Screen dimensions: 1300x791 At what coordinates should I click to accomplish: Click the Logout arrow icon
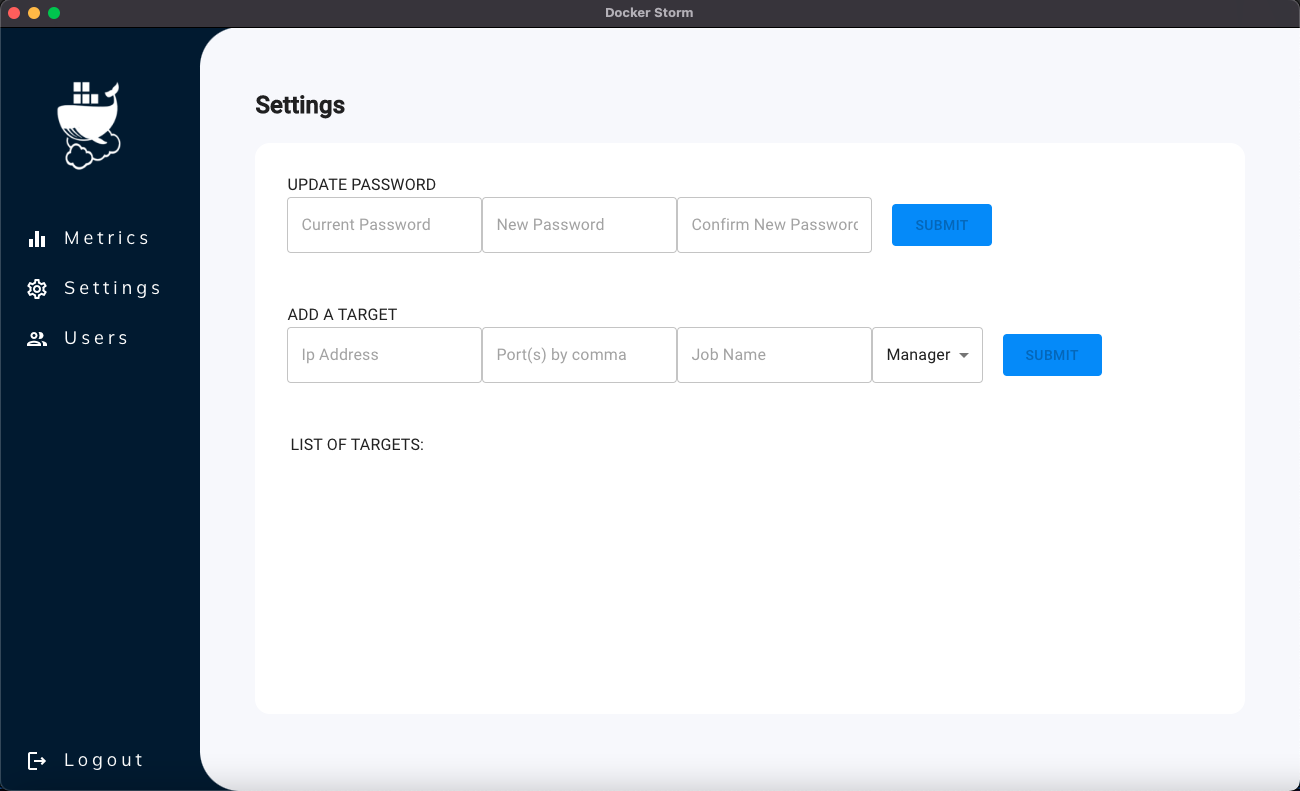37,761
